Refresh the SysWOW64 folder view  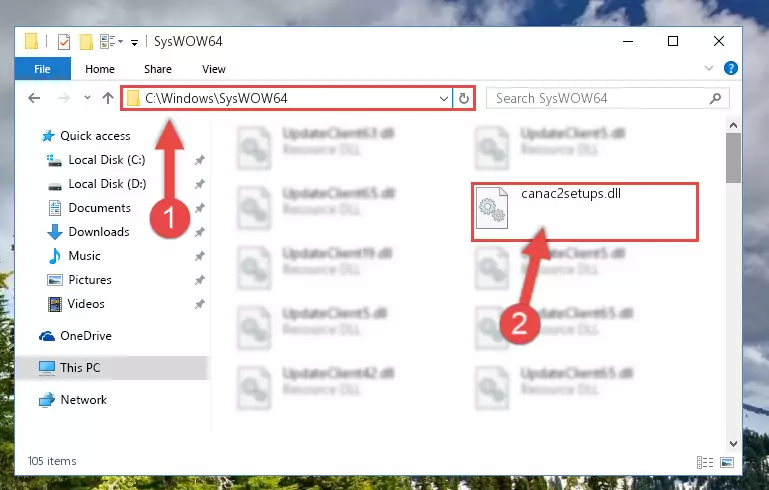463,99
